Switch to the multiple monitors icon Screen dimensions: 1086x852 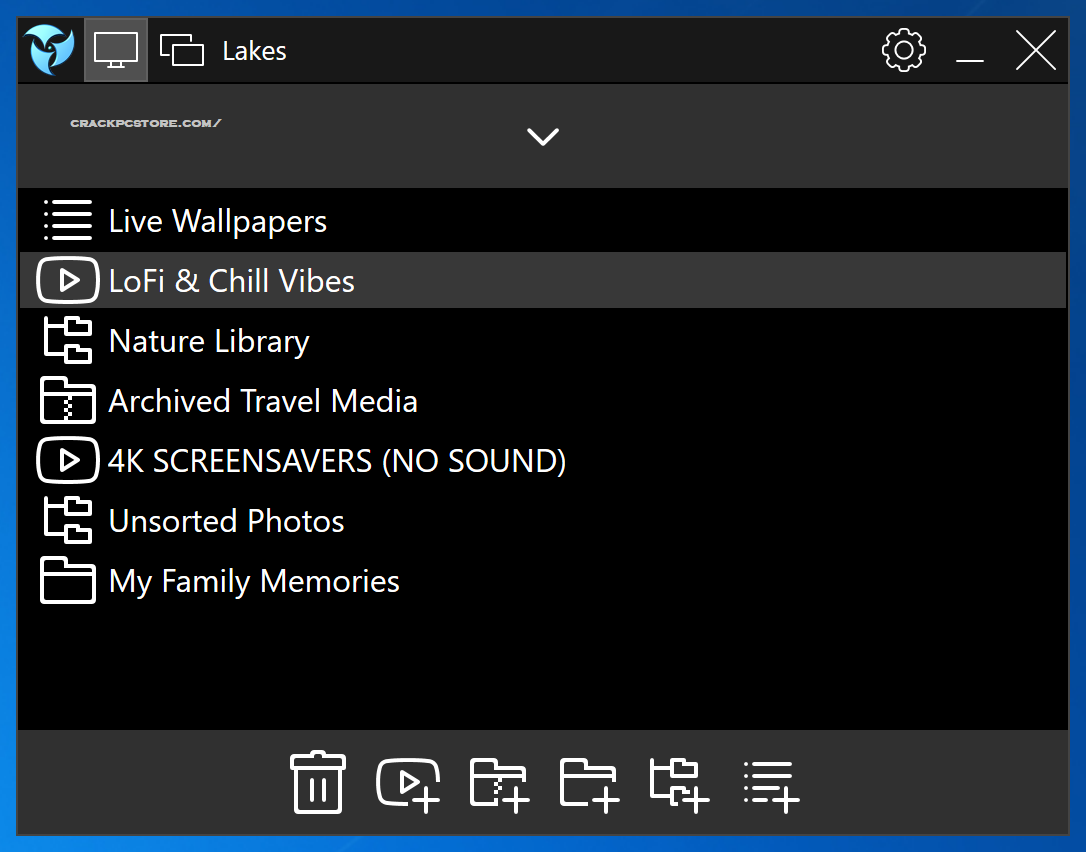coord(182,50)
